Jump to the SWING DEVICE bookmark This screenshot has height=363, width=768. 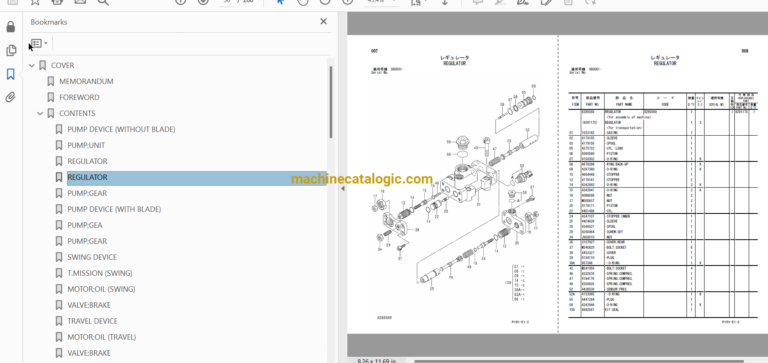pyautogui.click(x=92, y=257)
